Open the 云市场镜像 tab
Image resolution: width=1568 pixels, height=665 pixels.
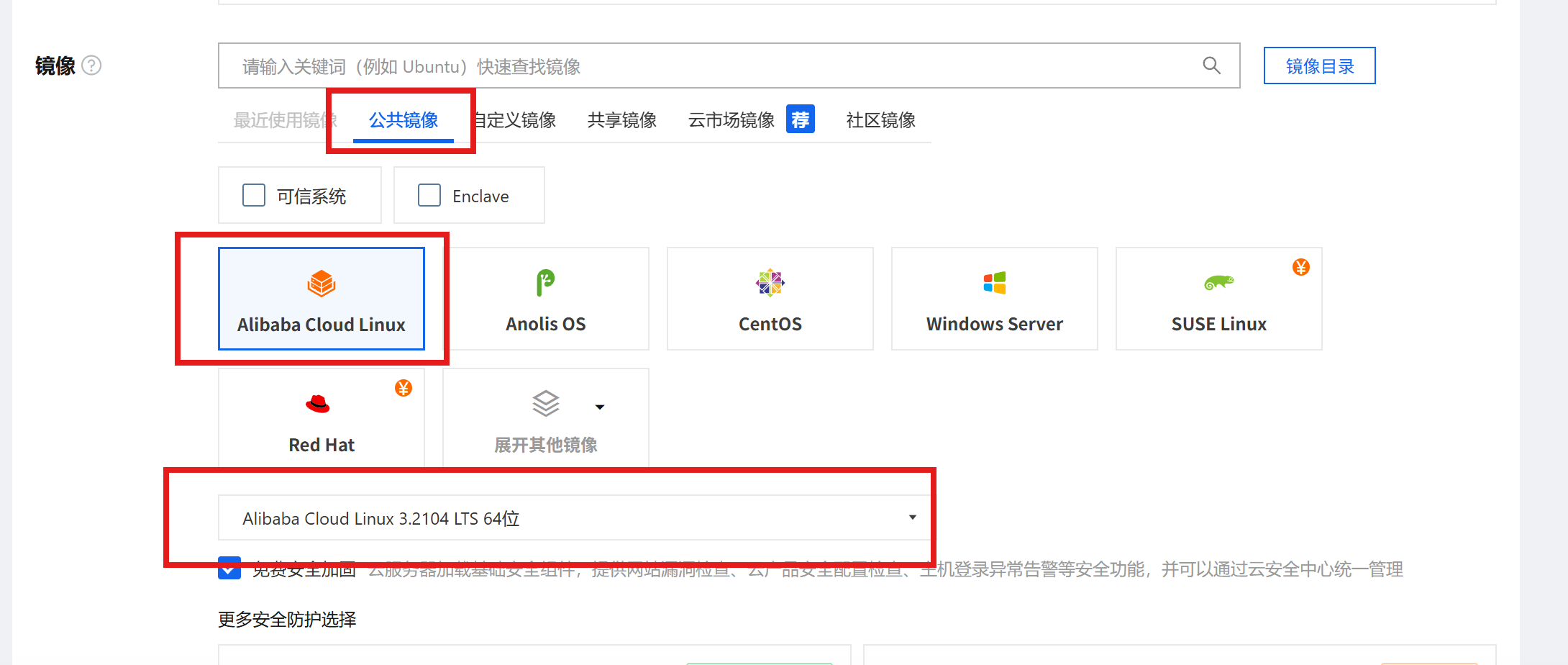click(x=731, y=119)
